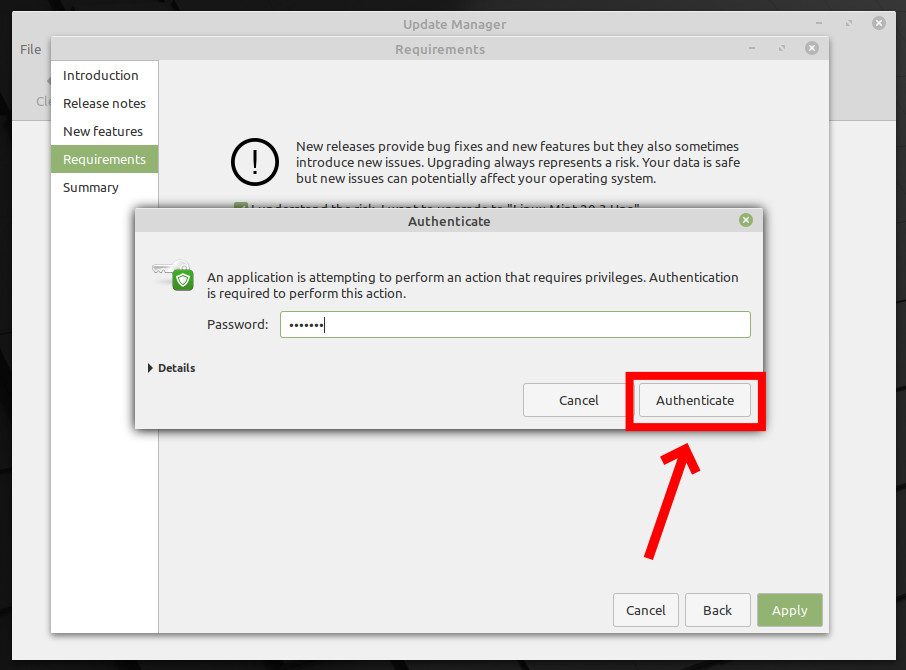Click the green Apply button
Image resolution: width=906 pixels, height=670 pixels.
tap(790, 610)
